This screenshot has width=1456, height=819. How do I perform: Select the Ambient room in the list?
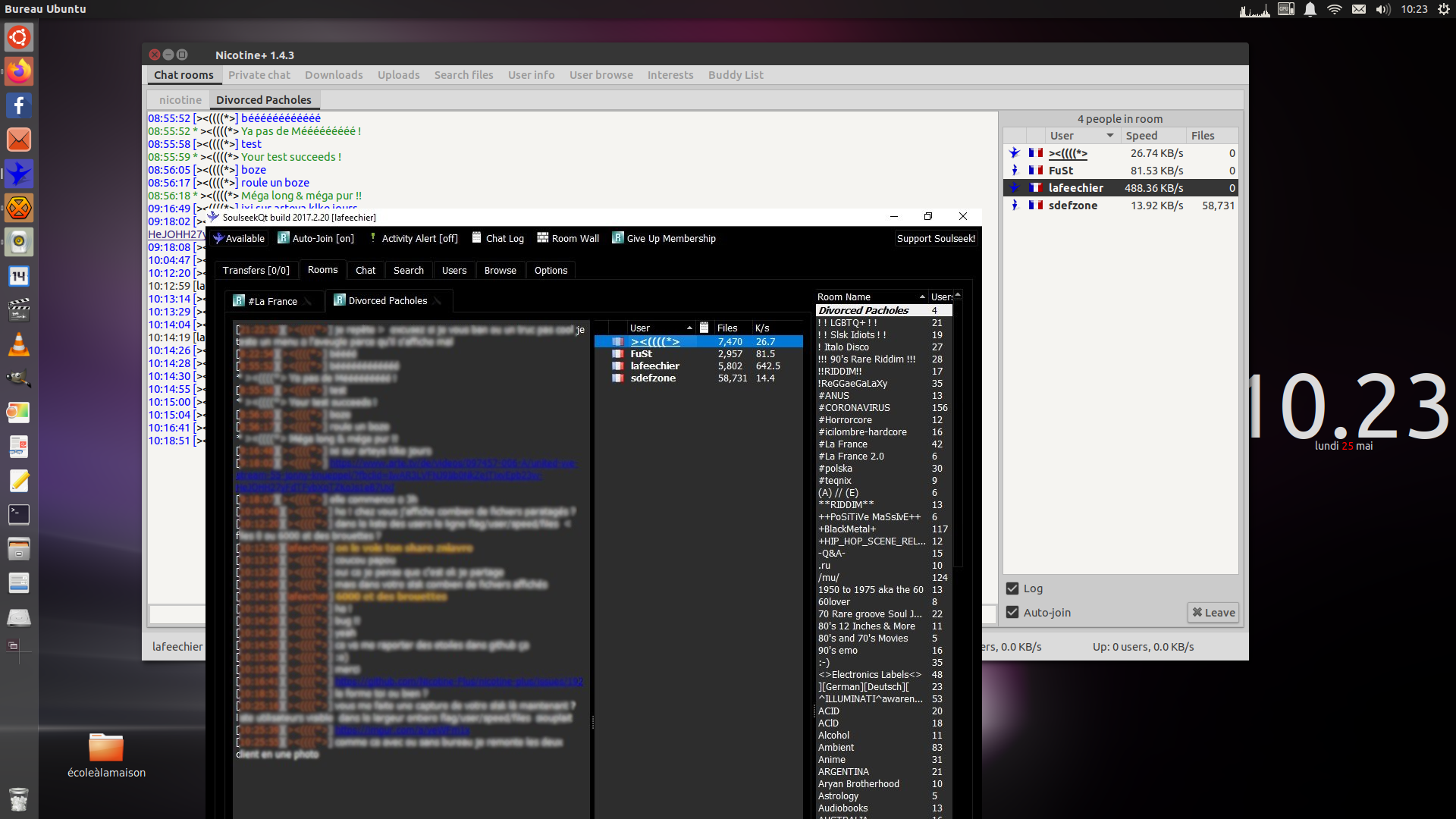(x=883, y=748)
